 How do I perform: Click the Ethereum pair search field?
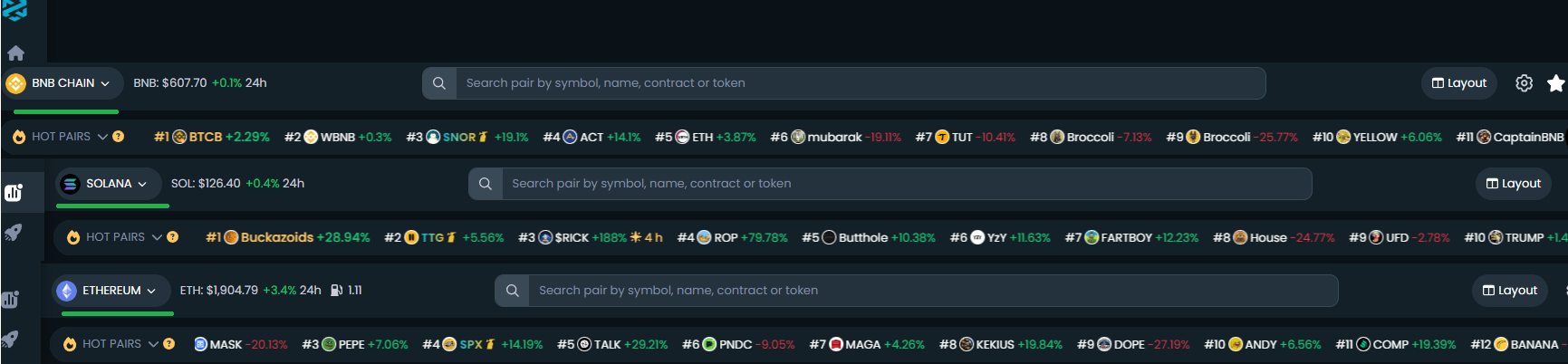pyautogui.click(x=917, y=291)
